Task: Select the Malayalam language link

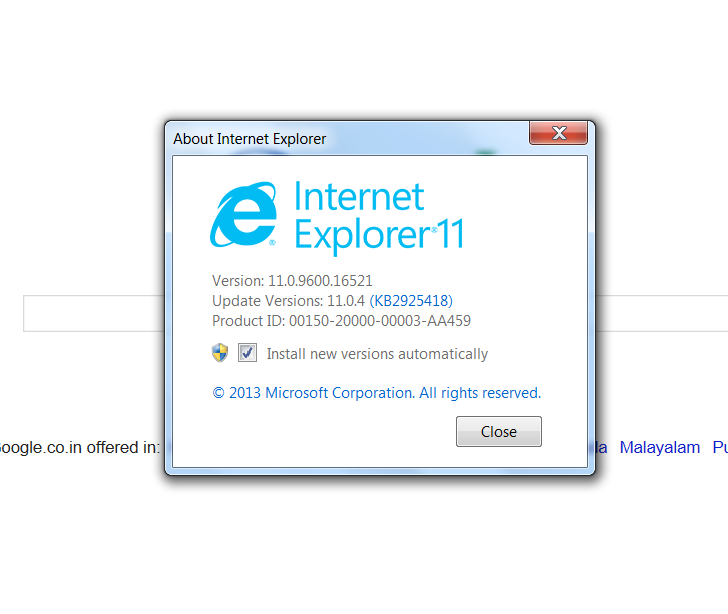Action: (660, 447)
